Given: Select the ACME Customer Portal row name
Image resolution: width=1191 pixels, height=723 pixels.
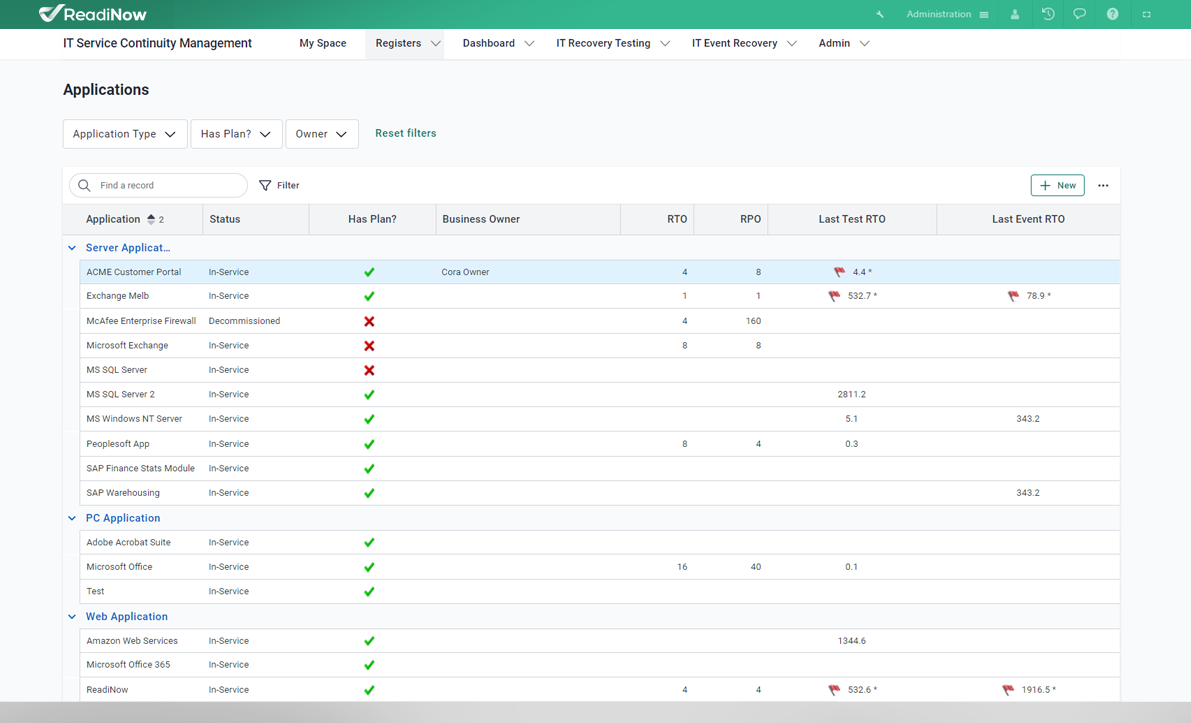Looking at the screenshot, I should pyautogui.click(x=134, y=272).
